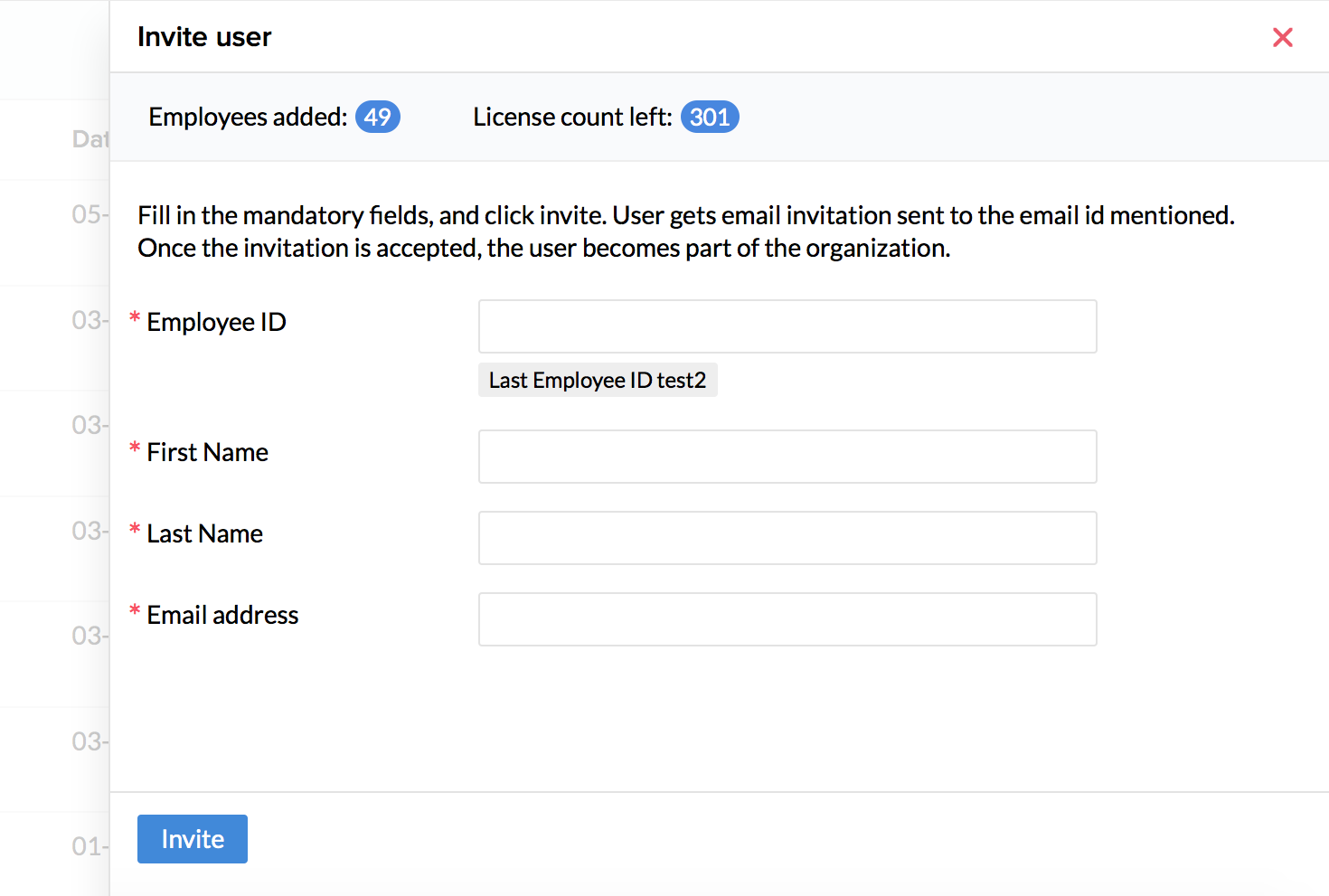
Task: Click the License count badge 301
Action: coord(710,117)
